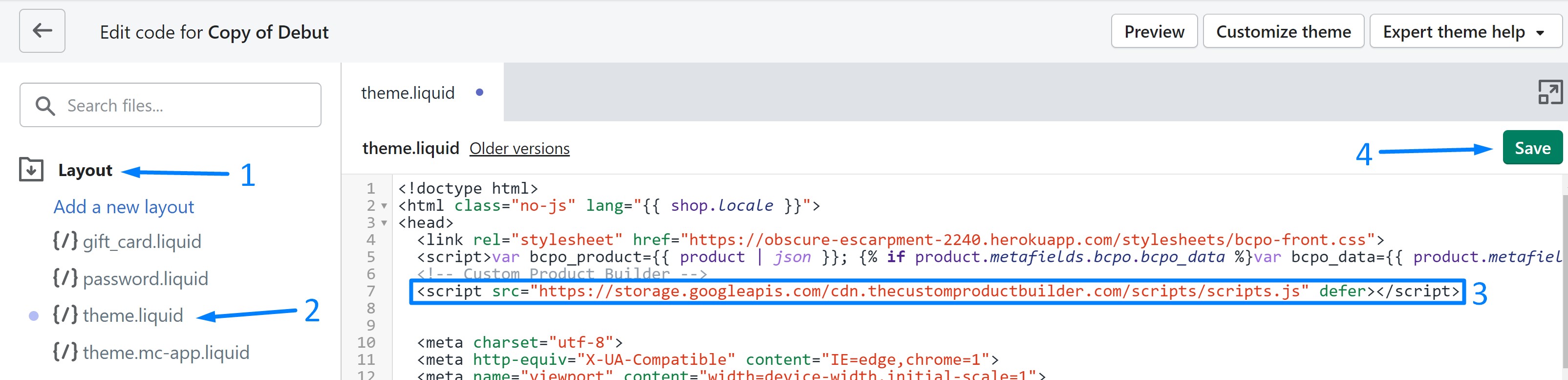Click the unsaved changes dot on theme.liquid tab

pyautogui.click(x=480, y=92)
